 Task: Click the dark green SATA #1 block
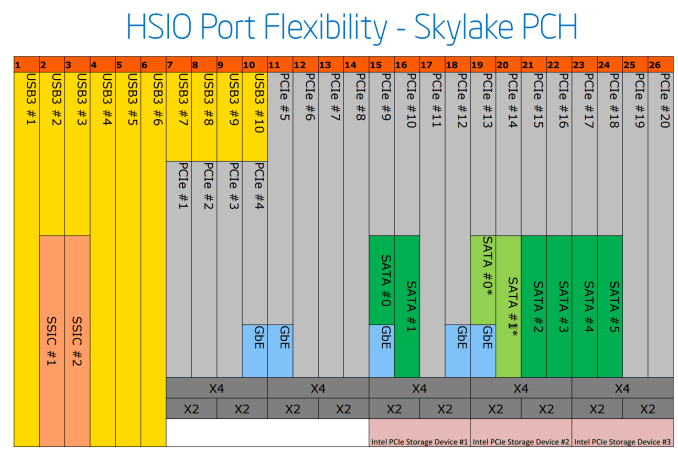pyautogui.click(x=407, y=306)
